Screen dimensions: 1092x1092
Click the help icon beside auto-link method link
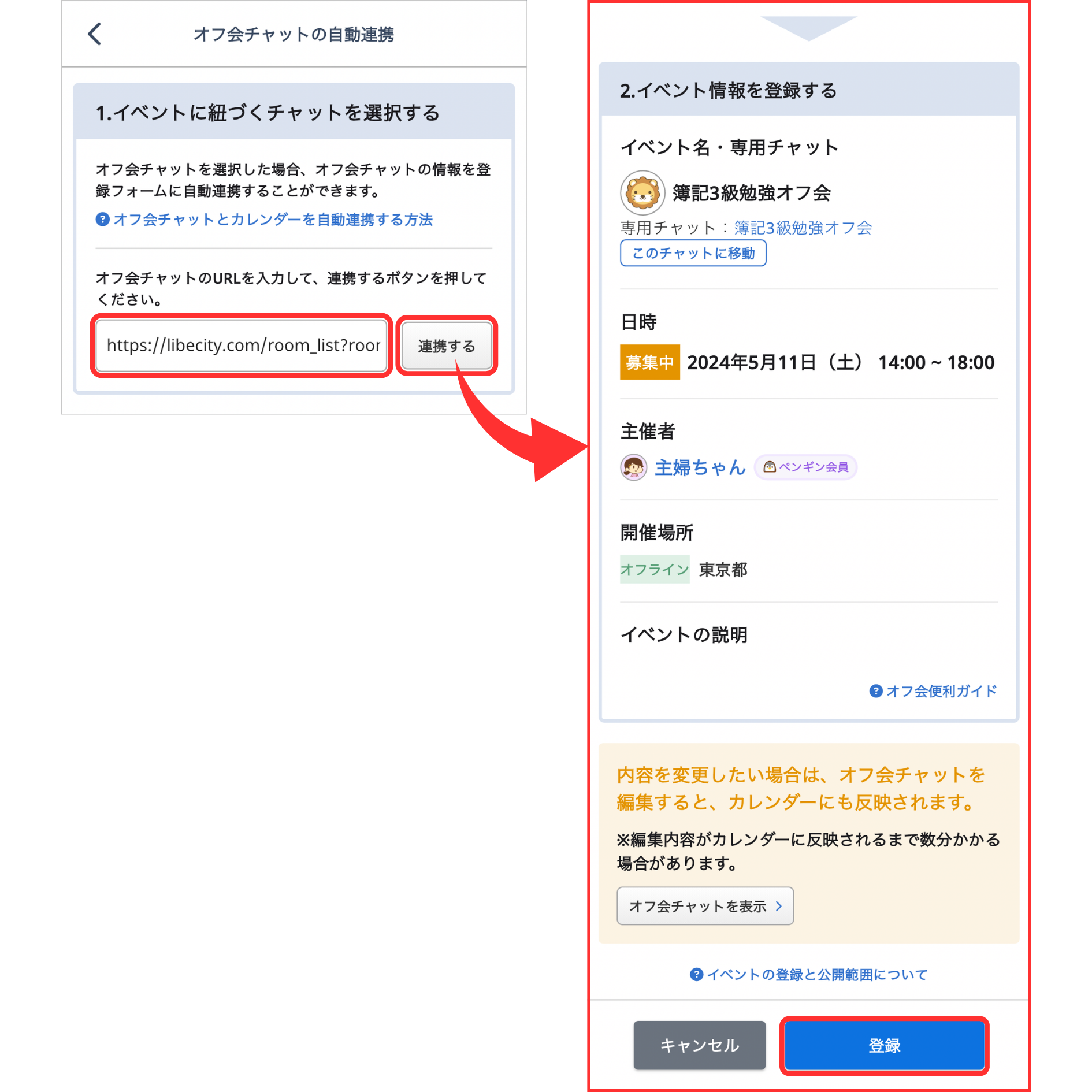tap(102, 220)
